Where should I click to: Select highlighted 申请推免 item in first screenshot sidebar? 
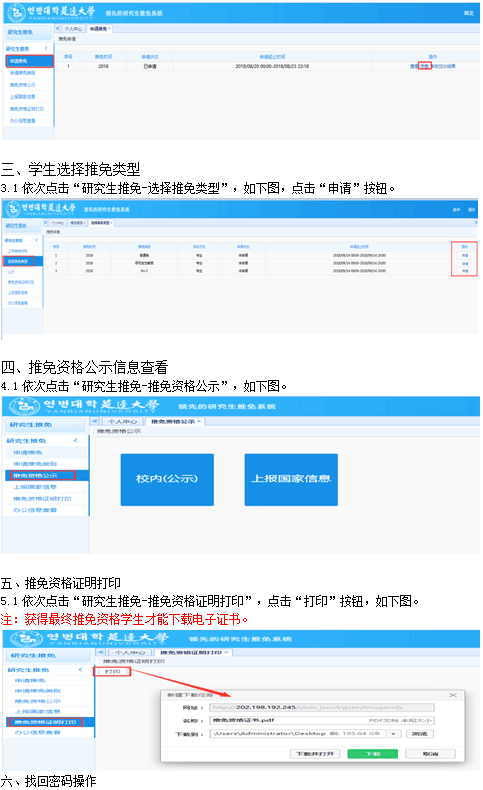[x=29, y=61]
